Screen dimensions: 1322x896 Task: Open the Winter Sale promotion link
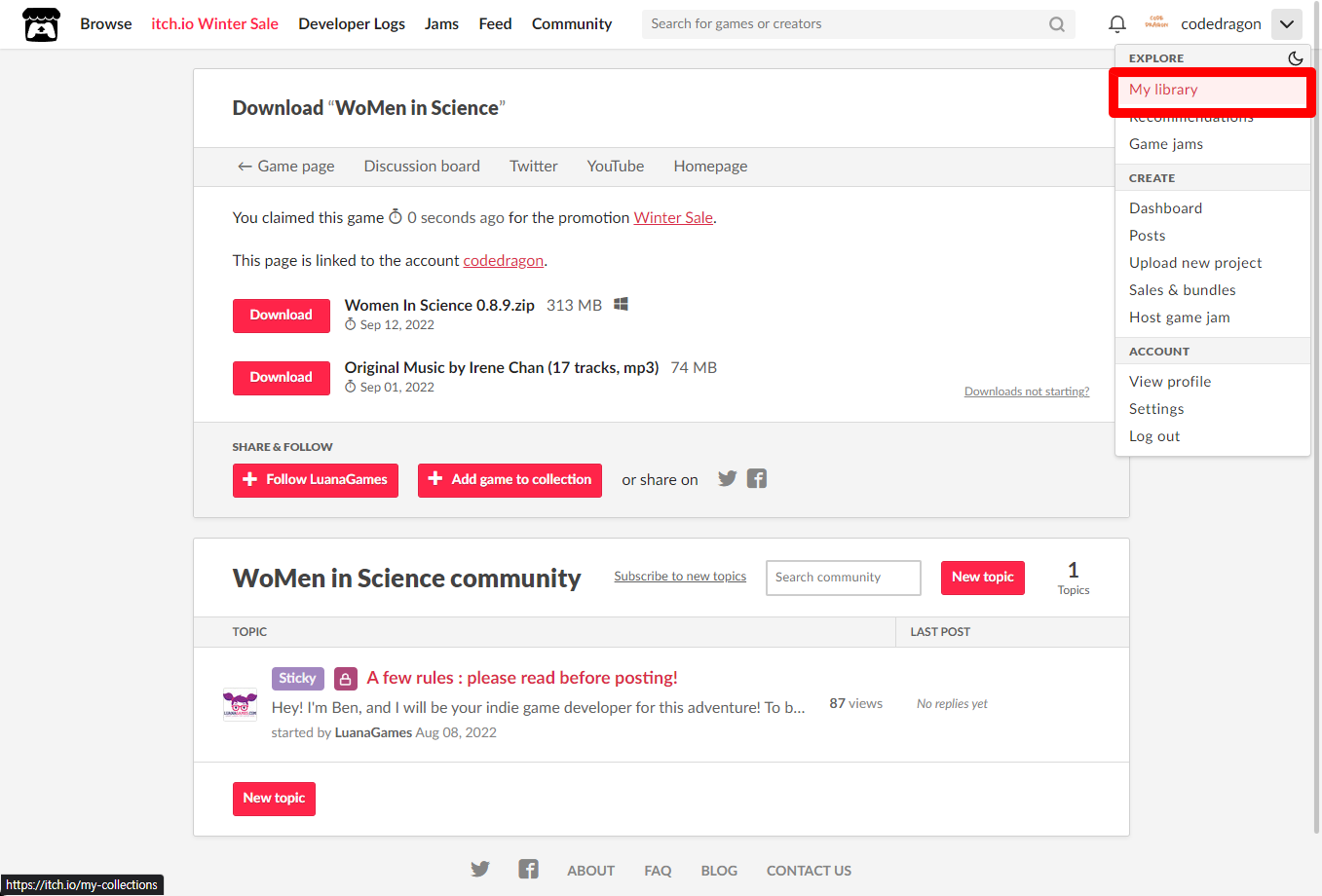tap(673, 218)
